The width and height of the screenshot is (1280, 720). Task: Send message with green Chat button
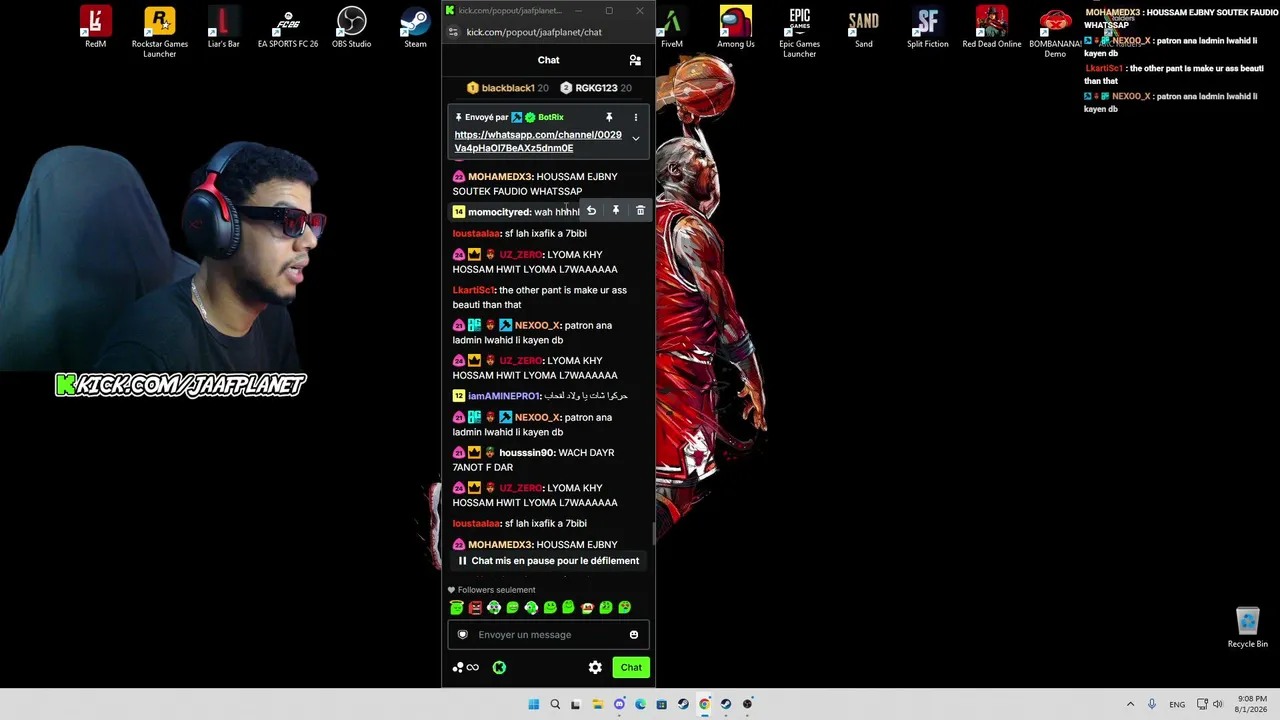click(x=631, y=667)
